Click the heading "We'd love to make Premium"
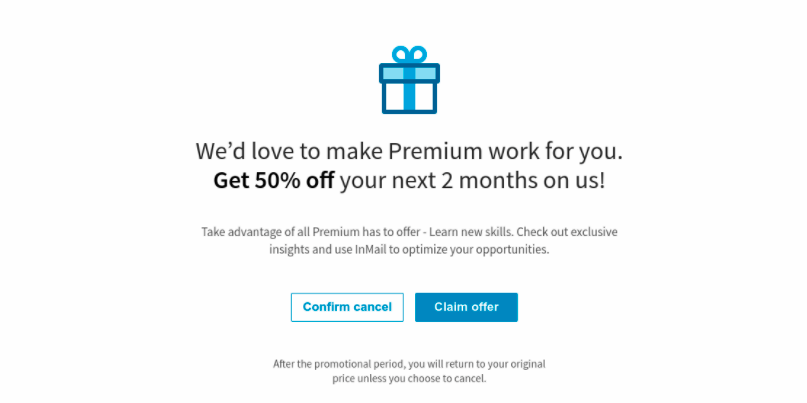807x403 pixels. point(340,151)
